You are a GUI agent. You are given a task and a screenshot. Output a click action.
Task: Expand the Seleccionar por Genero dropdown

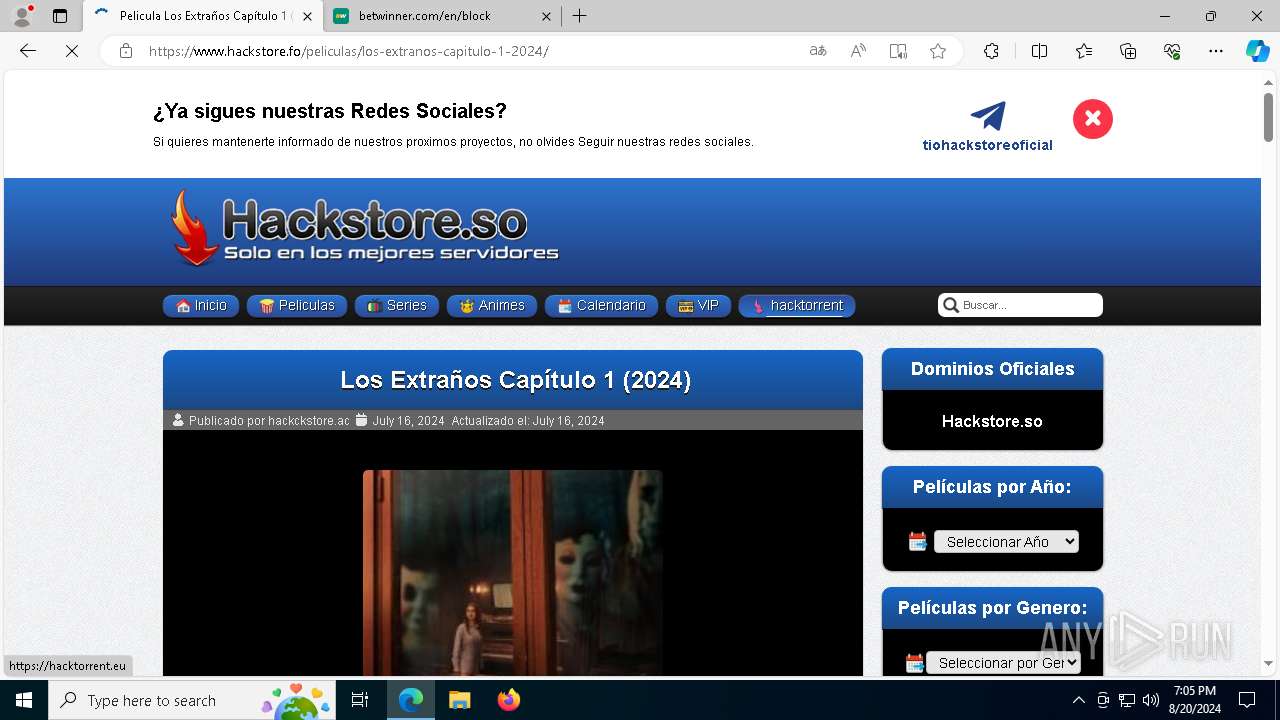tap(1003, 663)
